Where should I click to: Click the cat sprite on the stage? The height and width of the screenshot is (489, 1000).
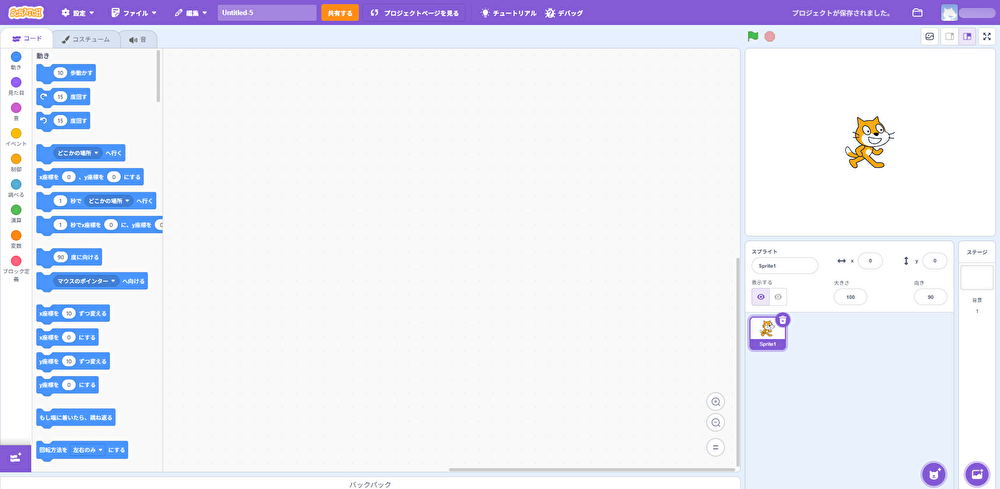868,142
